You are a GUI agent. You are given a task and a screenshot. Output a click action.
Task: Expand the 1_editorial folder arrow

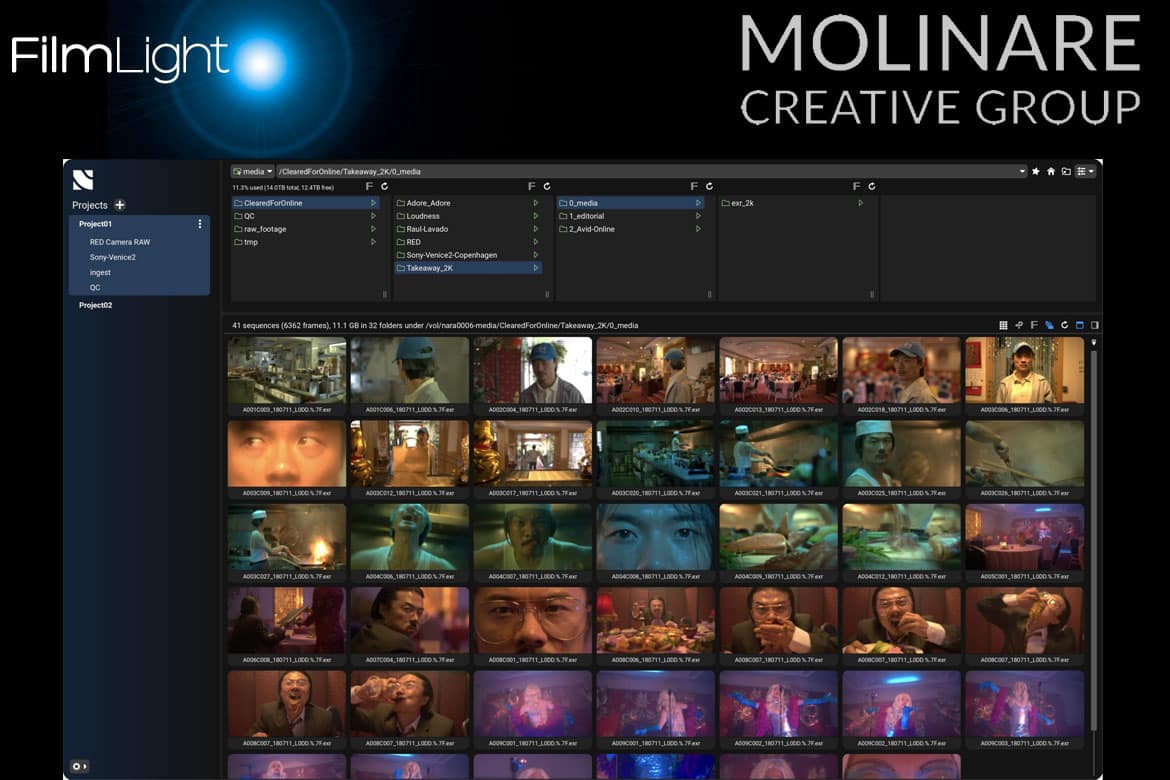tap(698, 216)
